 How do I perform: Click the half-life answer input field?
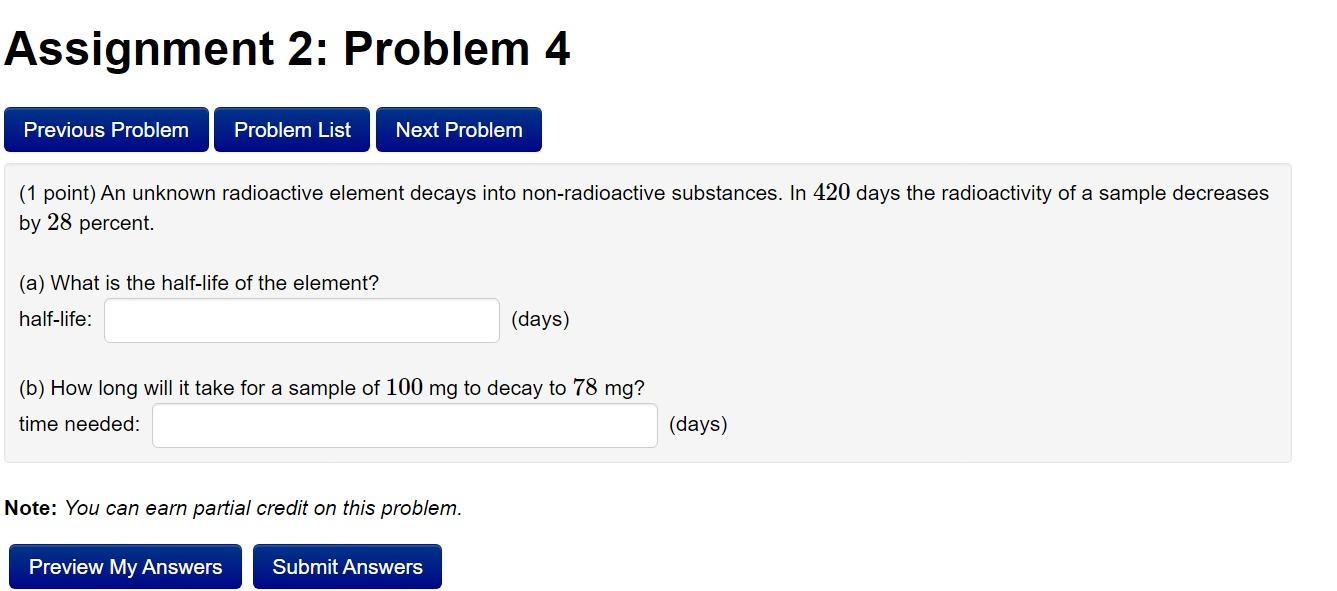[x=301, y=319]
